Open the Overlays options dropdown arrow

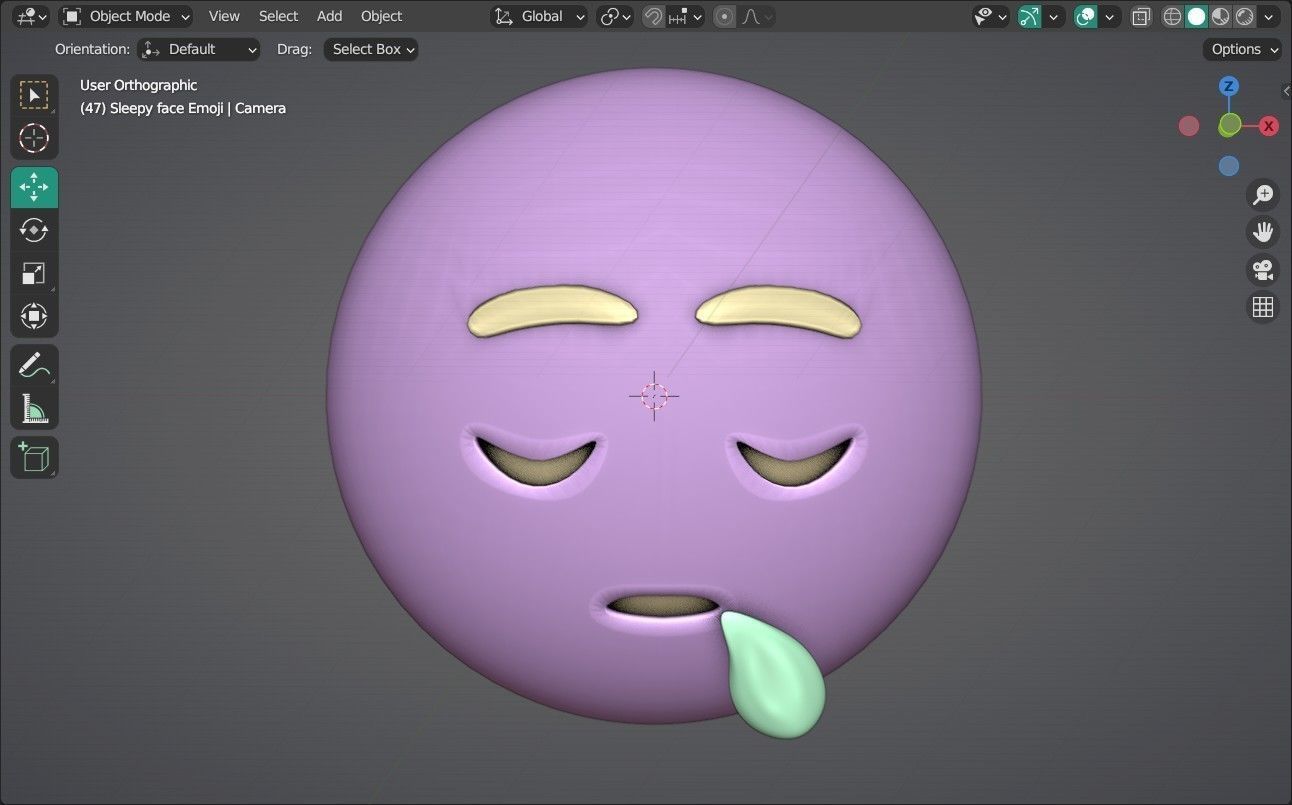click(x=1110, y=16)
